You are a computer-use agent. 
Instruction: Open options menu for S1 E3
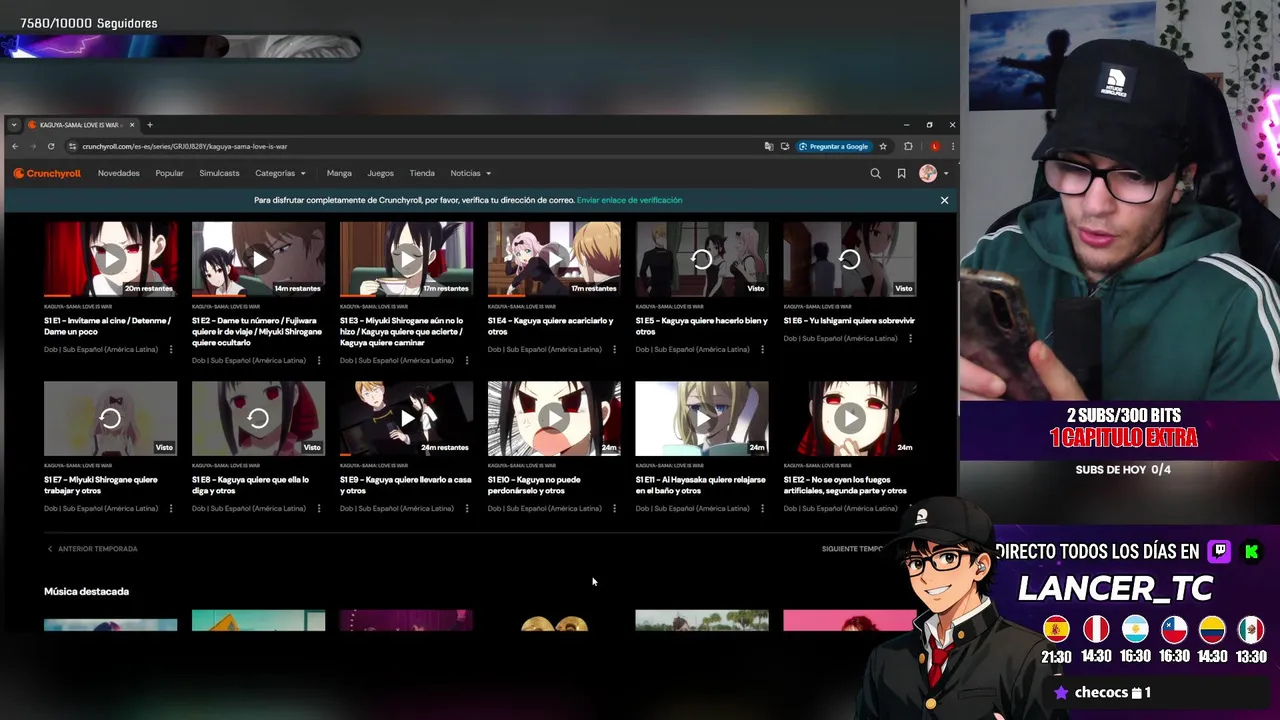pyautogui.click(x=467, y=360)
